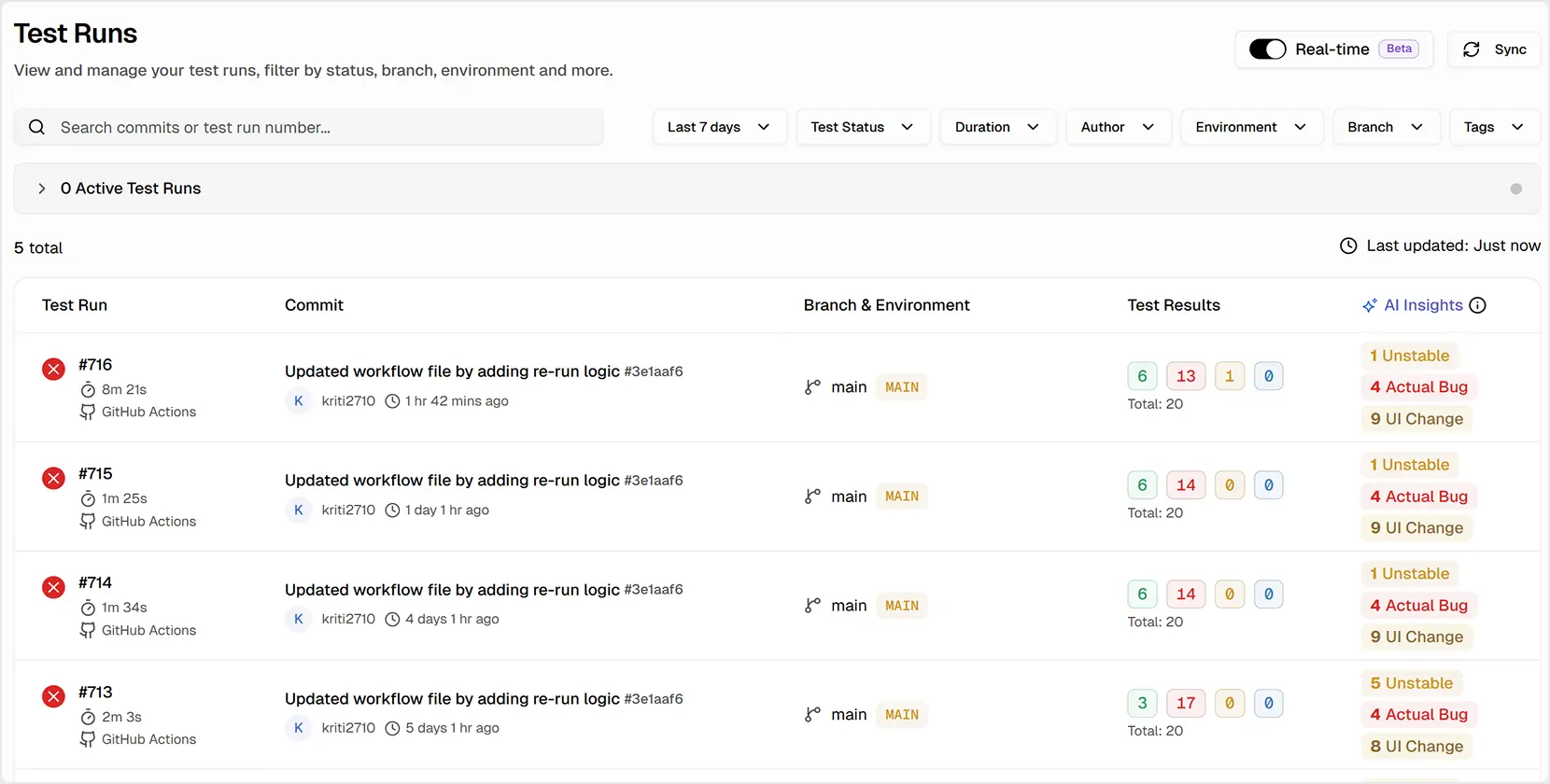This screenshot has height=784, width=1550.
Task: Click the failed count 13 badge
Action: tap(1186, 376)
